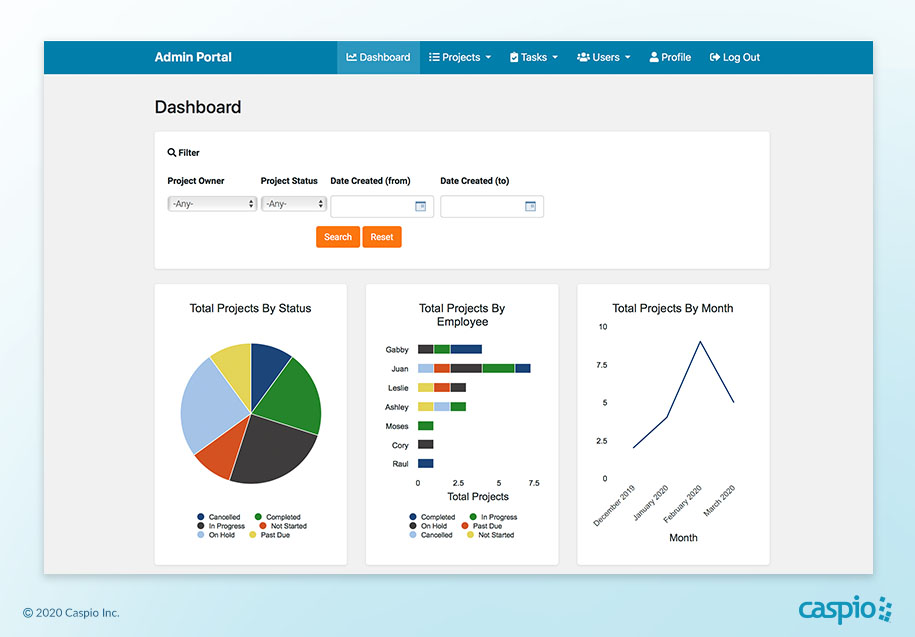The image size is (915, 637).
Task: Expand the Projects menu in navbar
Action: tap(460, 58)
